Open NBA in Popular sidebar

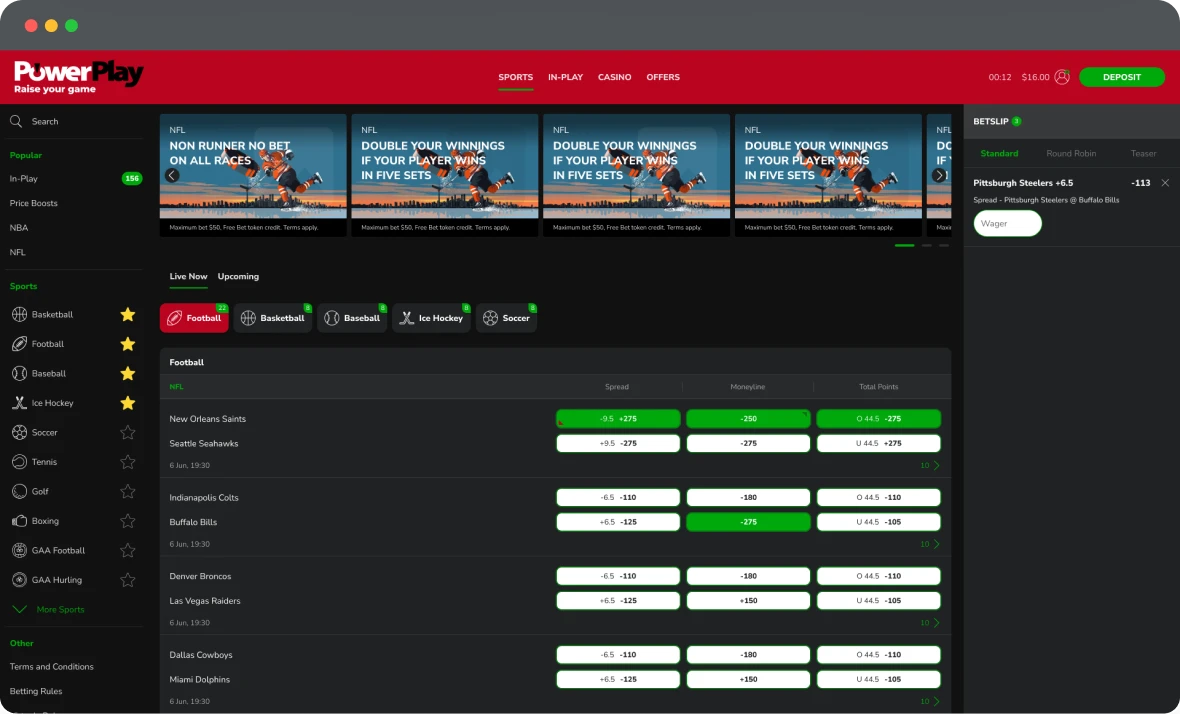19,228
